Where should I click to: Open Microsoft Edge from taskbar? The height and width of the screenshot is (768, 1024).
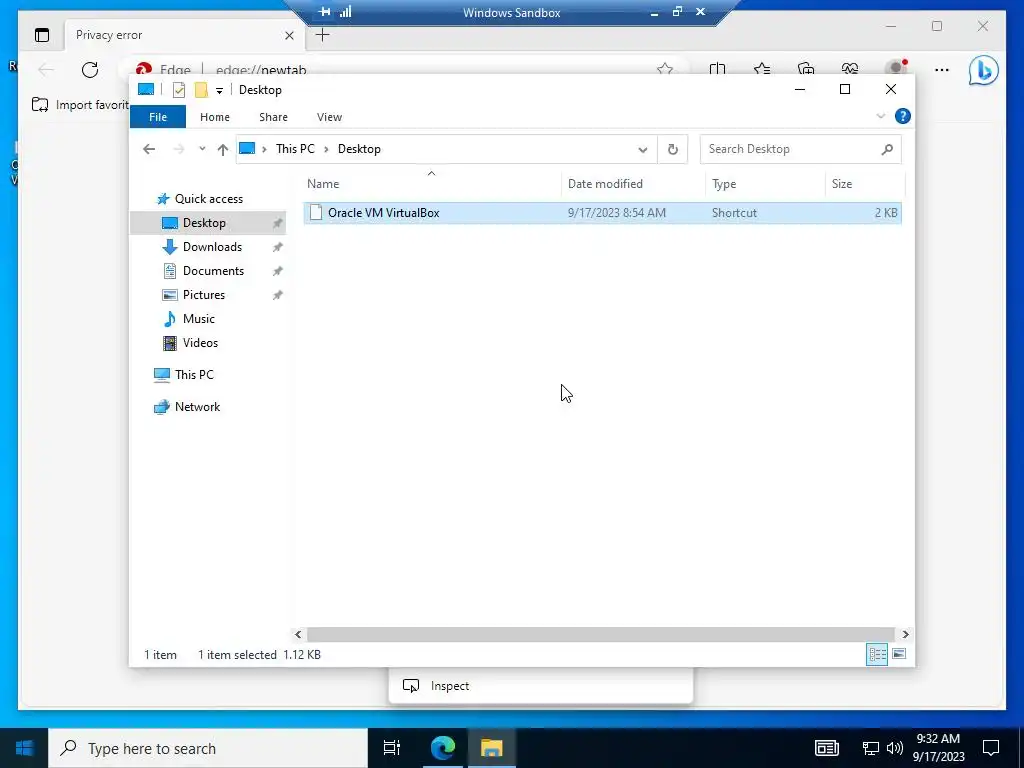tap(442, 748)
